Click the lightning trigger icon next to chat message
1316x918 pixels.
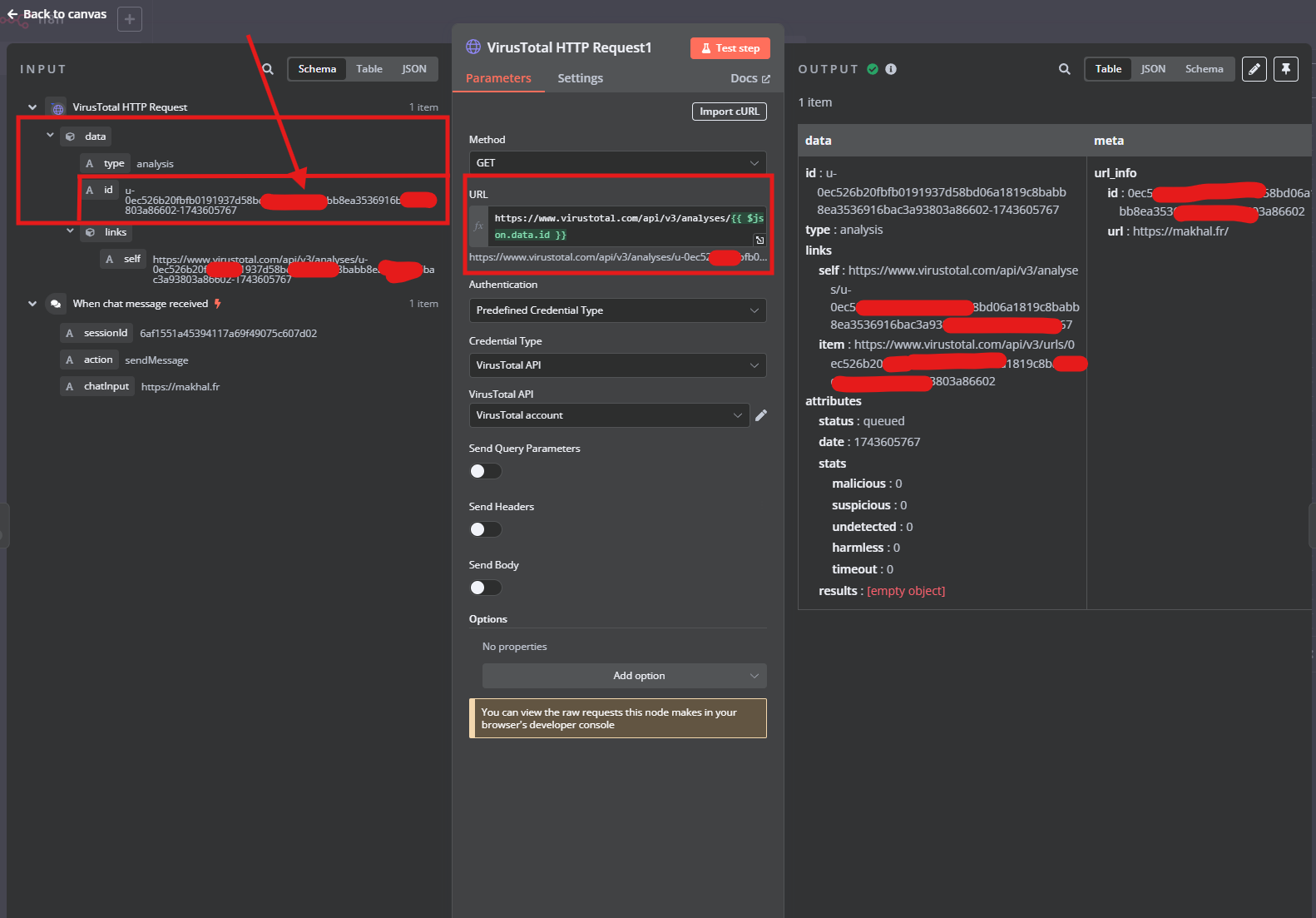(218, 304)
